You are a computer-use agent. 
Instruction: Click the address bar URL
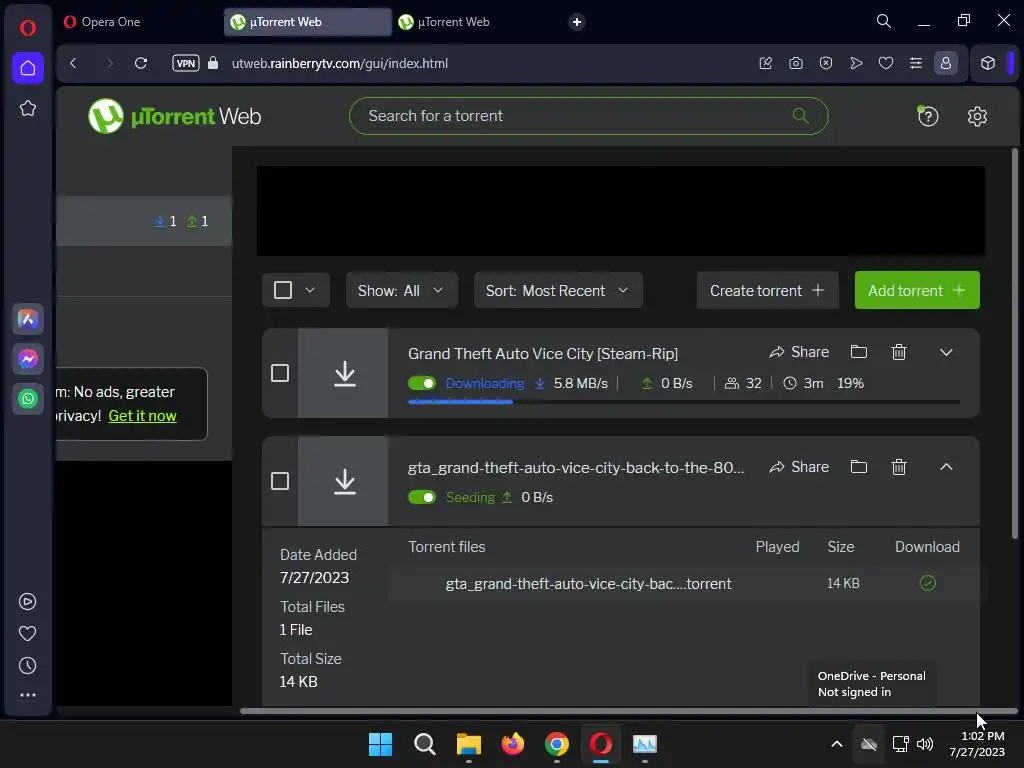340,63
